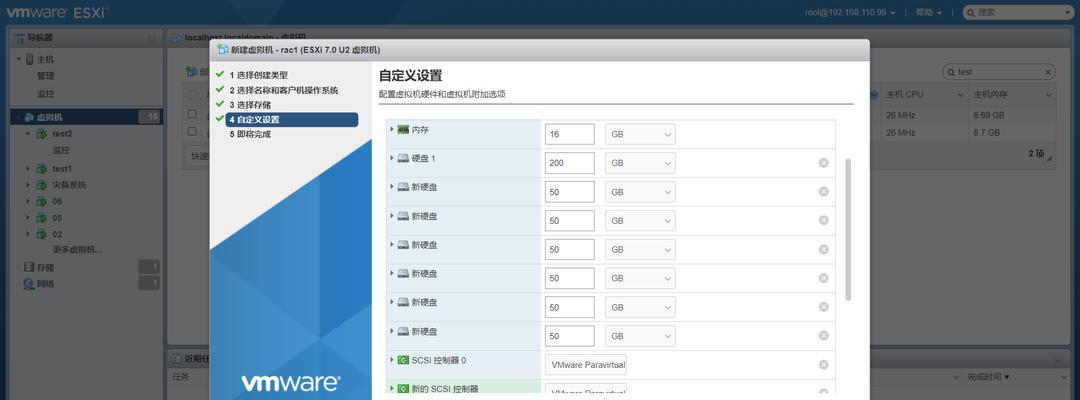Image resolution: width=1080 pixels, height=400 pixels.
Task: Click the VM icon beside 02
Action: 41,235
